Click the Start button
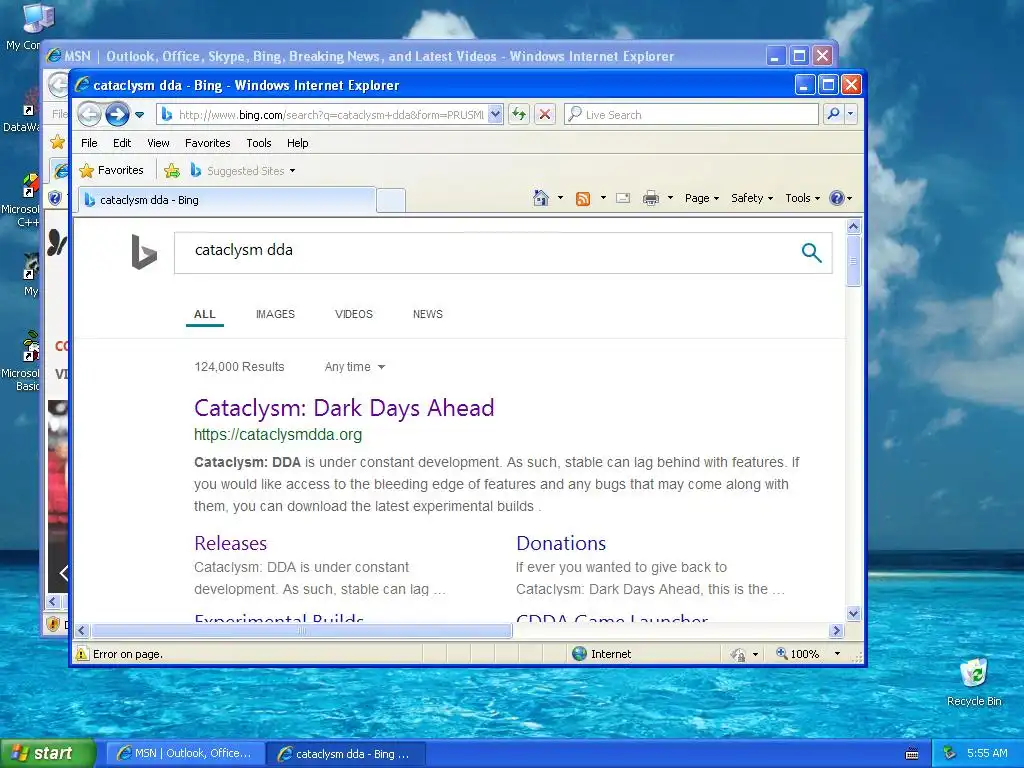 click(x=47, y=753)
